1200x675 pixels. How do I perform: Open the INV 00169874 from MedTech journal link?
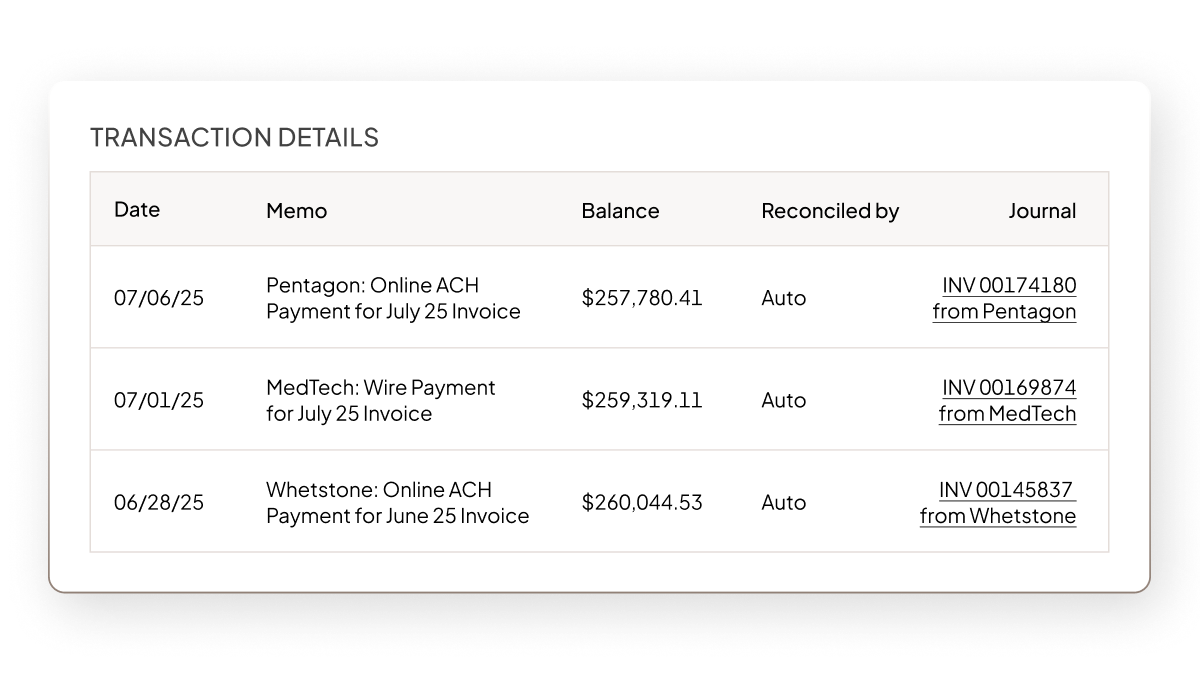click(1009, 399)
